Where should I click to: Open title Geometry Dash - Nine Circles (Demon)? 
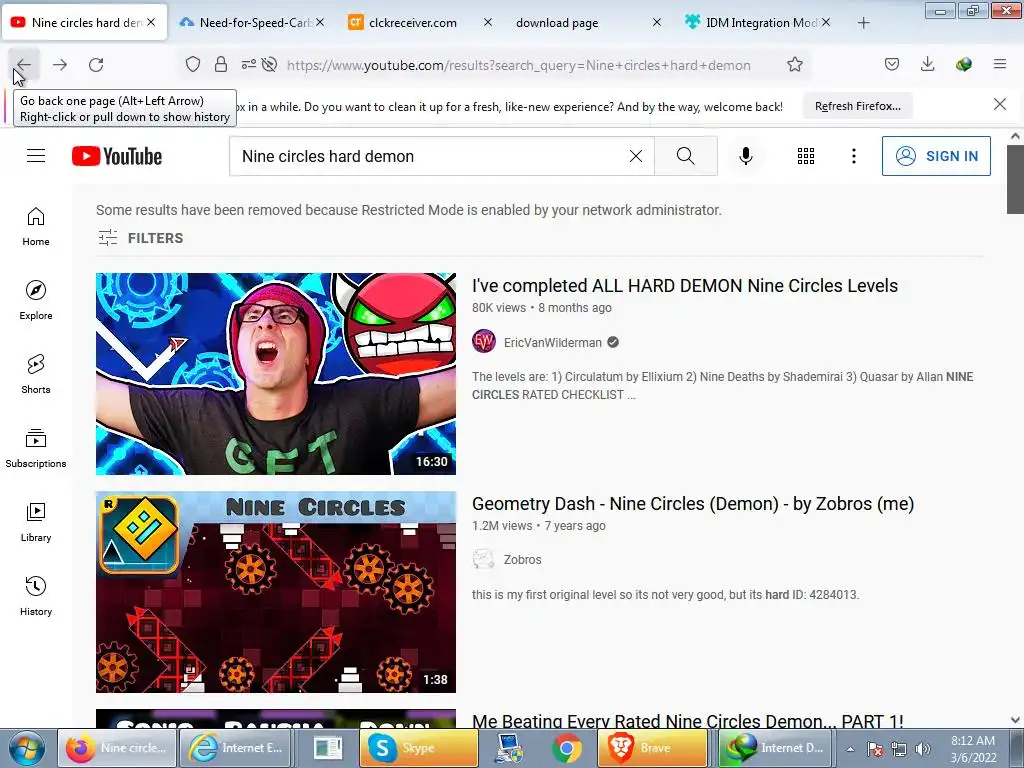(693, 504)
